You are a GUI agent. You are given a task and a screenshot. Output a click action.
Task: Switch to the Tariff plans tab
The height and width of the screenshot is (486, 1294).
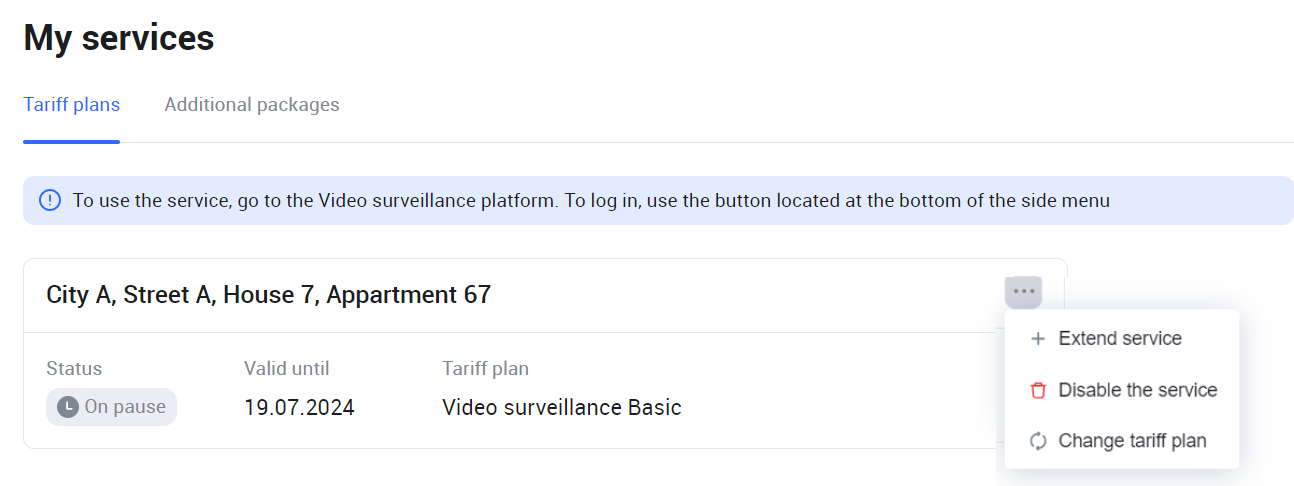(72, 105)
